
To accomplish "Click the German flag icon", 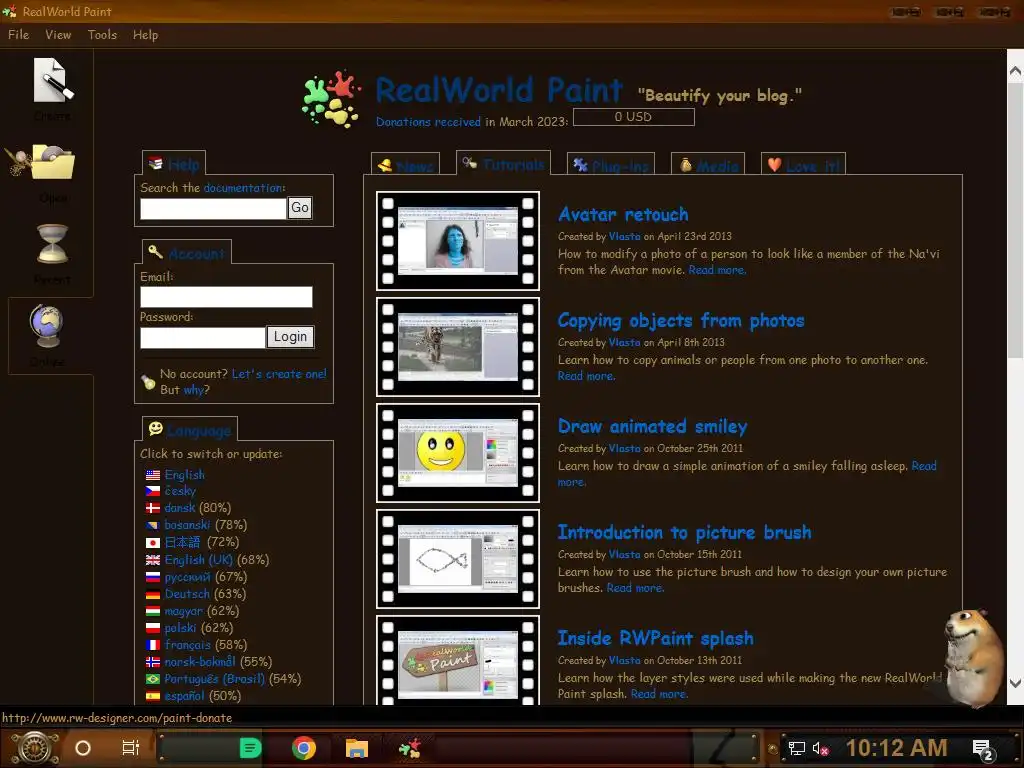I will (153, 594).
